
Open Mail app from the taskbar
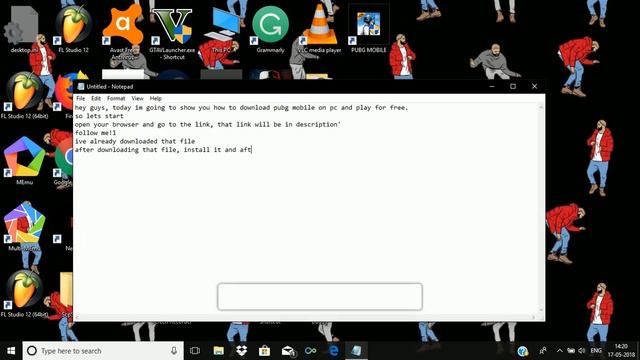288,351
